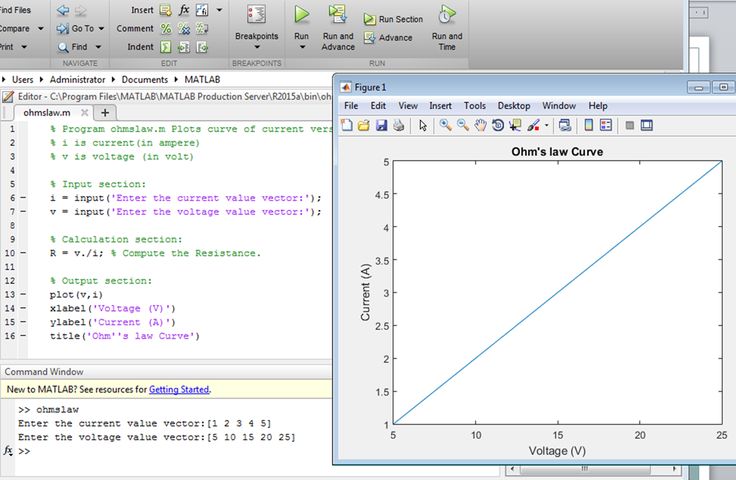Toggle Insert Colorbar in Figure toolbar
The height and width of the screenshot is (480, 736).
click(x=589, y=125)
